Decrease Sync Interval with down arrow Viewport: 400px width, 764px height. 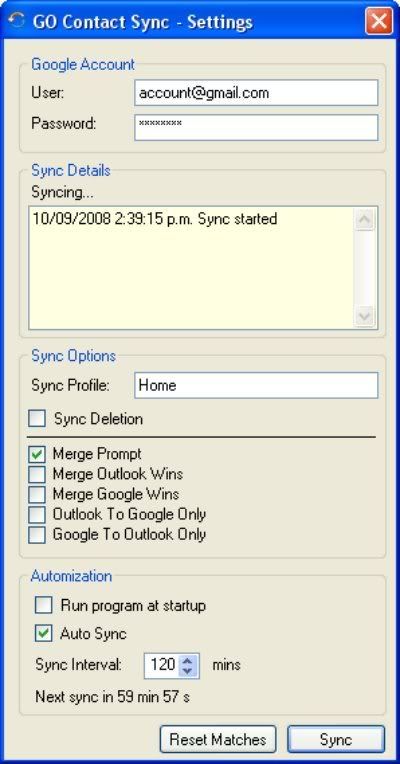[x=188, y=671]
